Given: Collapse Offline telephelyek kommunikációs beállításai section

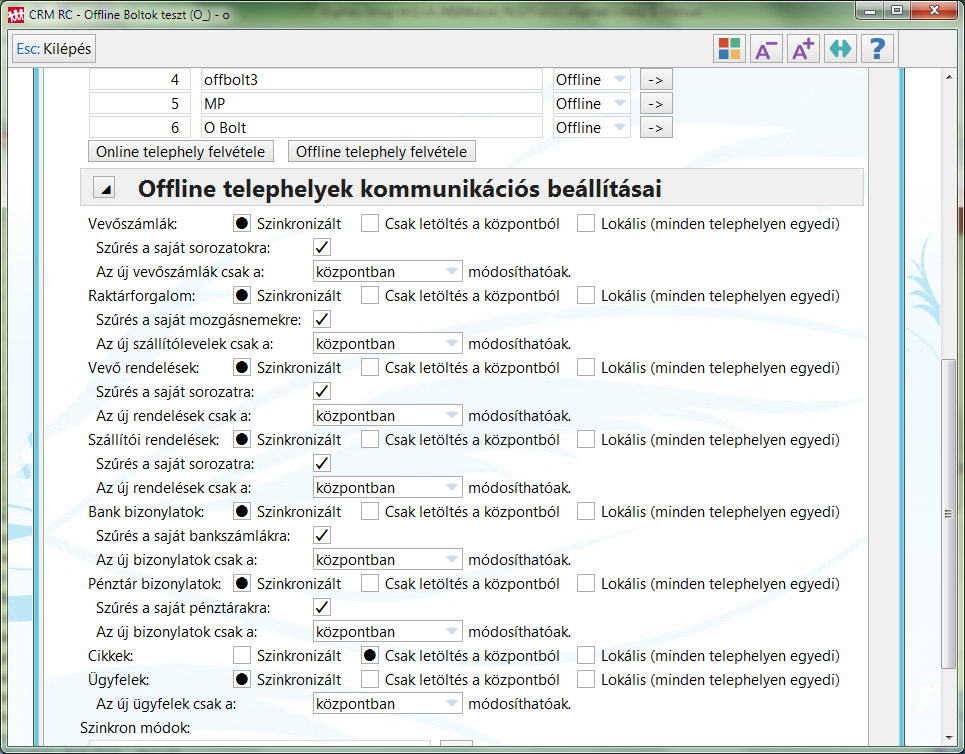Looking at the screenshot, I should [x=104, y=188].
